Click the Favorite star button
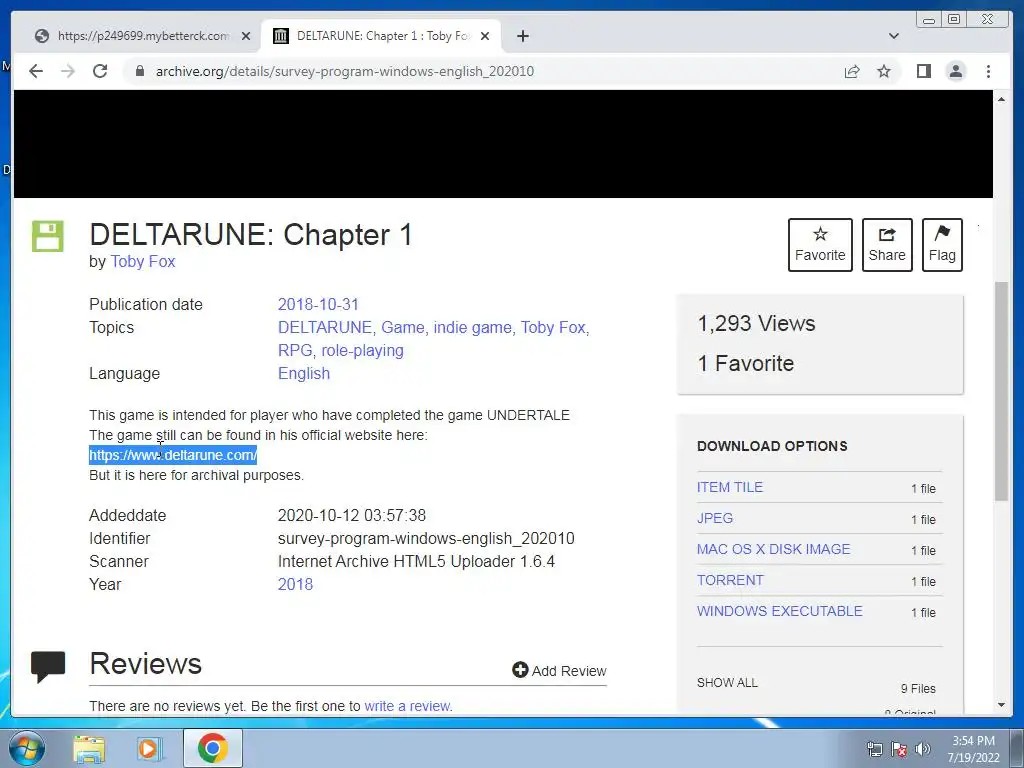Viewport: 1024px width, 768px height. [820, 245]
